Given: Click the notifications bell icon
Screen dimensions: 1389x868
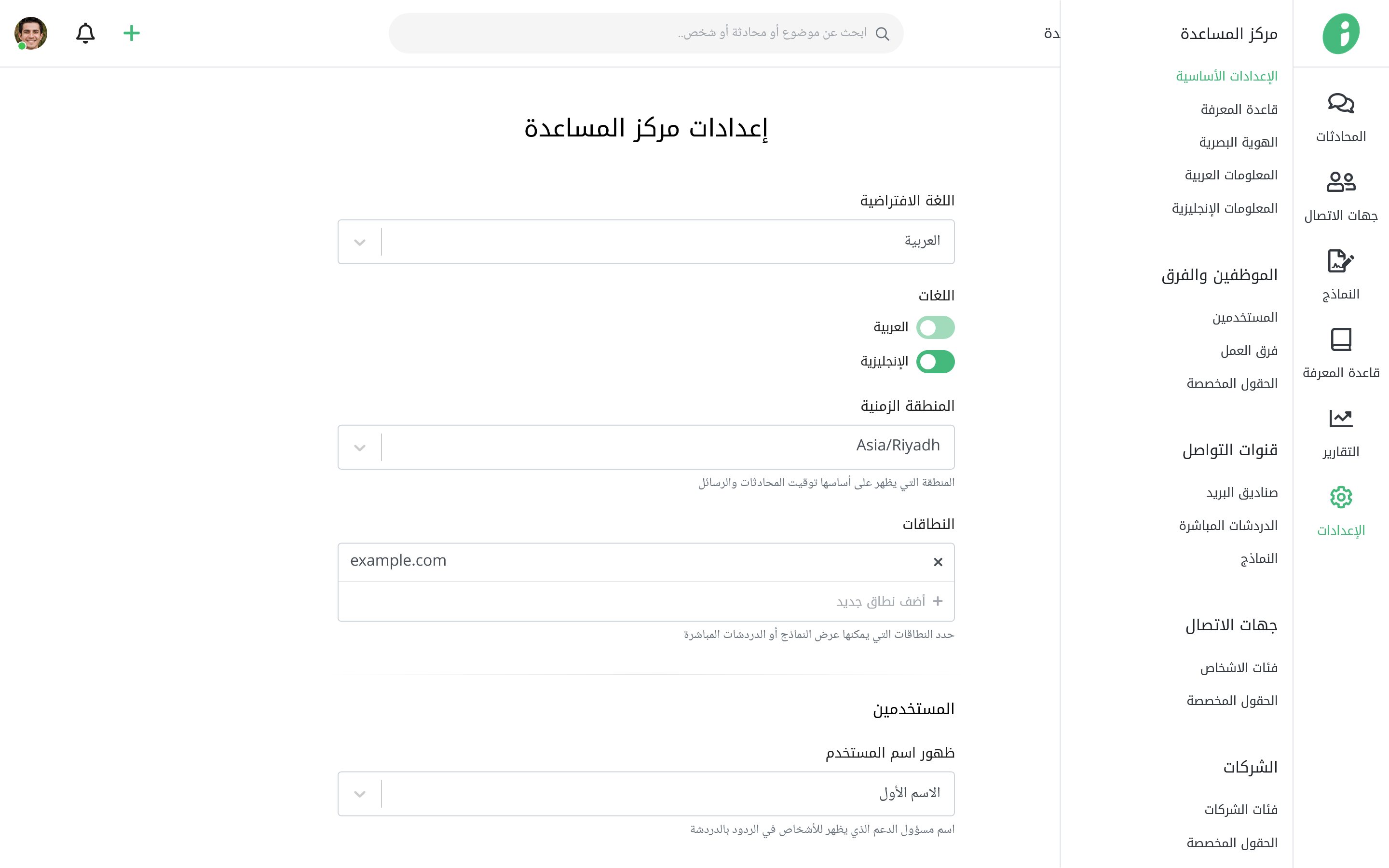Looking at the screenshot, I should [85, 33].
